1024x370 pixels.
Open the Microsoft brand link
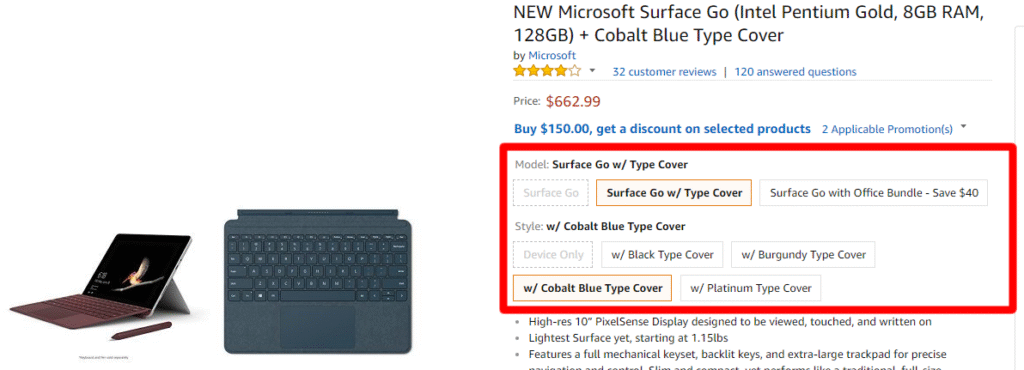(x=552, y=55)
